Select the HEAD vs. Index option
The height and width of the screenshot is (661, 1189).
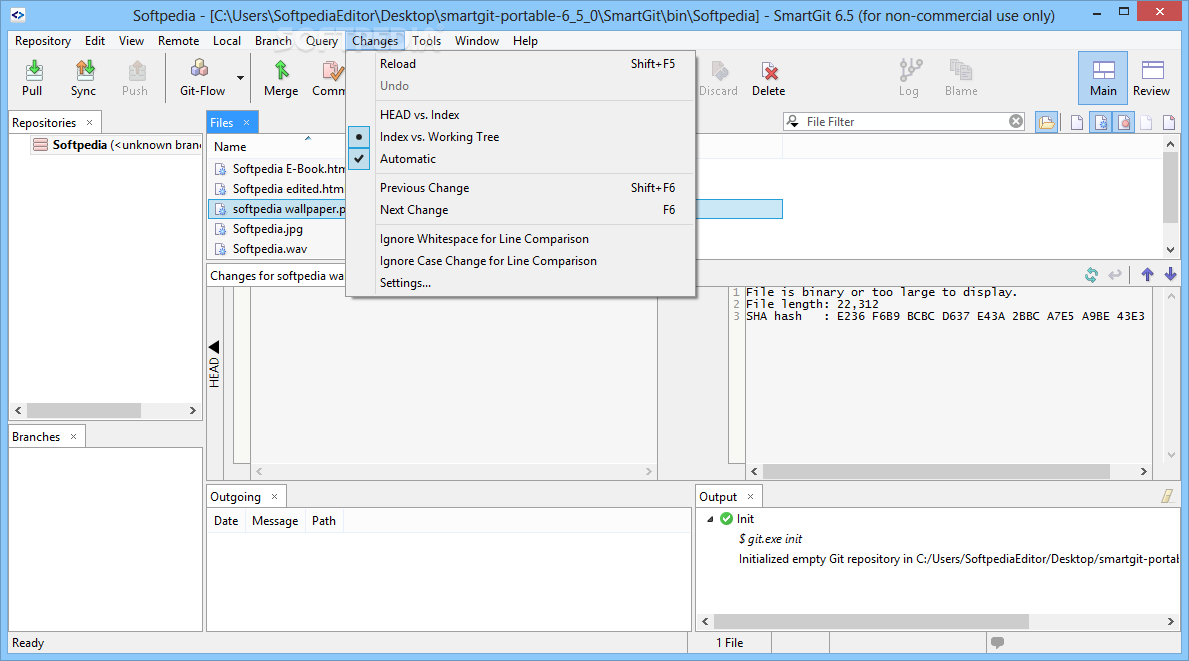coord(521,115)
